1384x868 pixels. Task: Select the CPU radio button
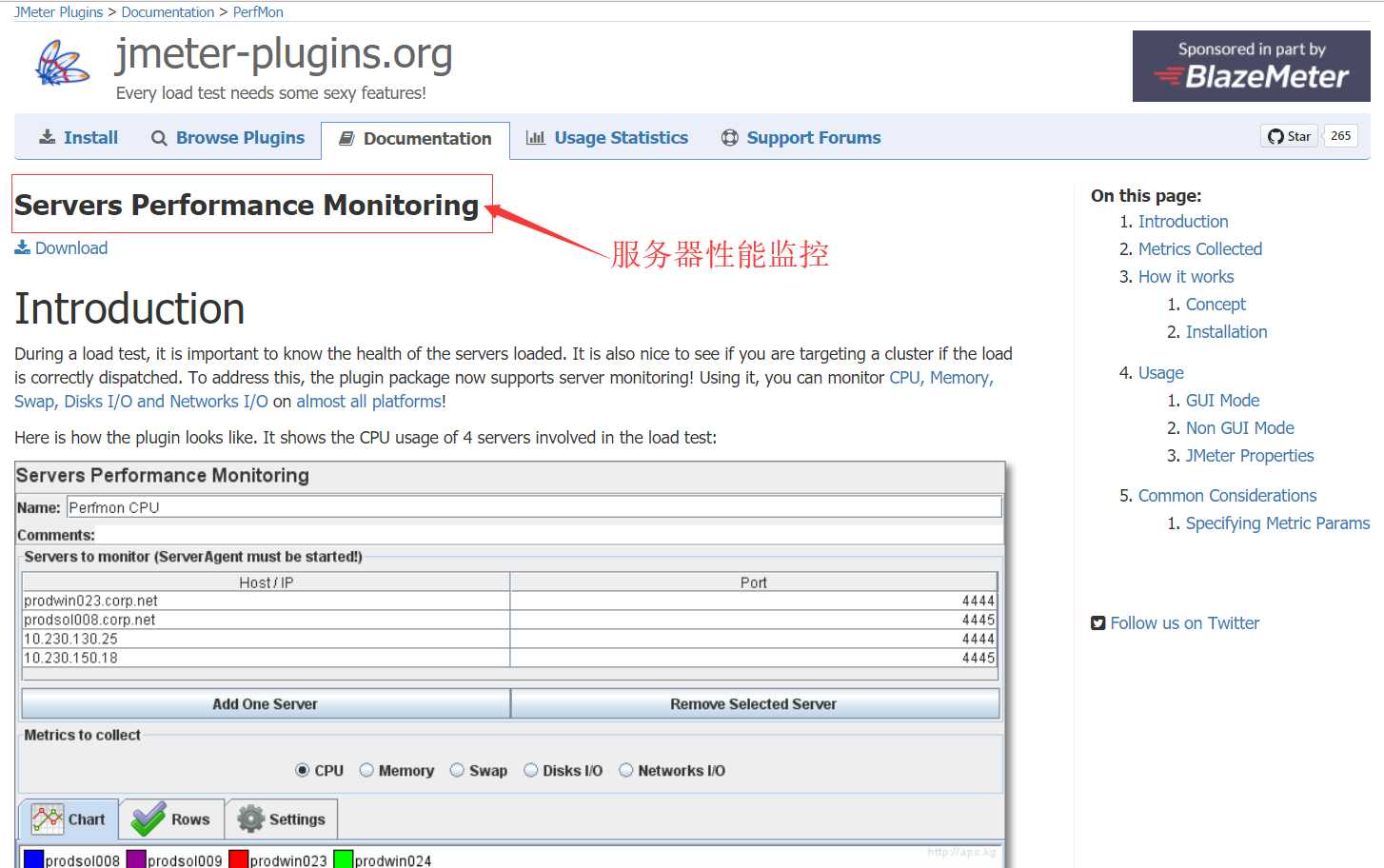tap(303, 770)
